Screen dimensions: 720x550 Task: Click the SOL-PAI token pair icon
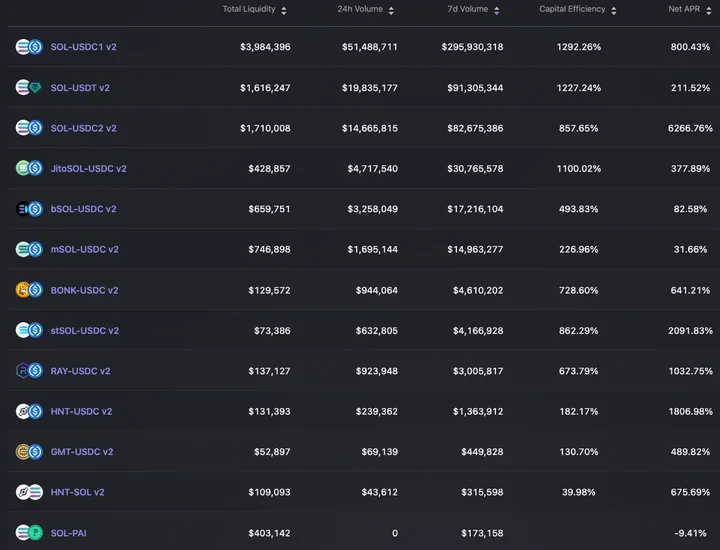tap(29, 533)
